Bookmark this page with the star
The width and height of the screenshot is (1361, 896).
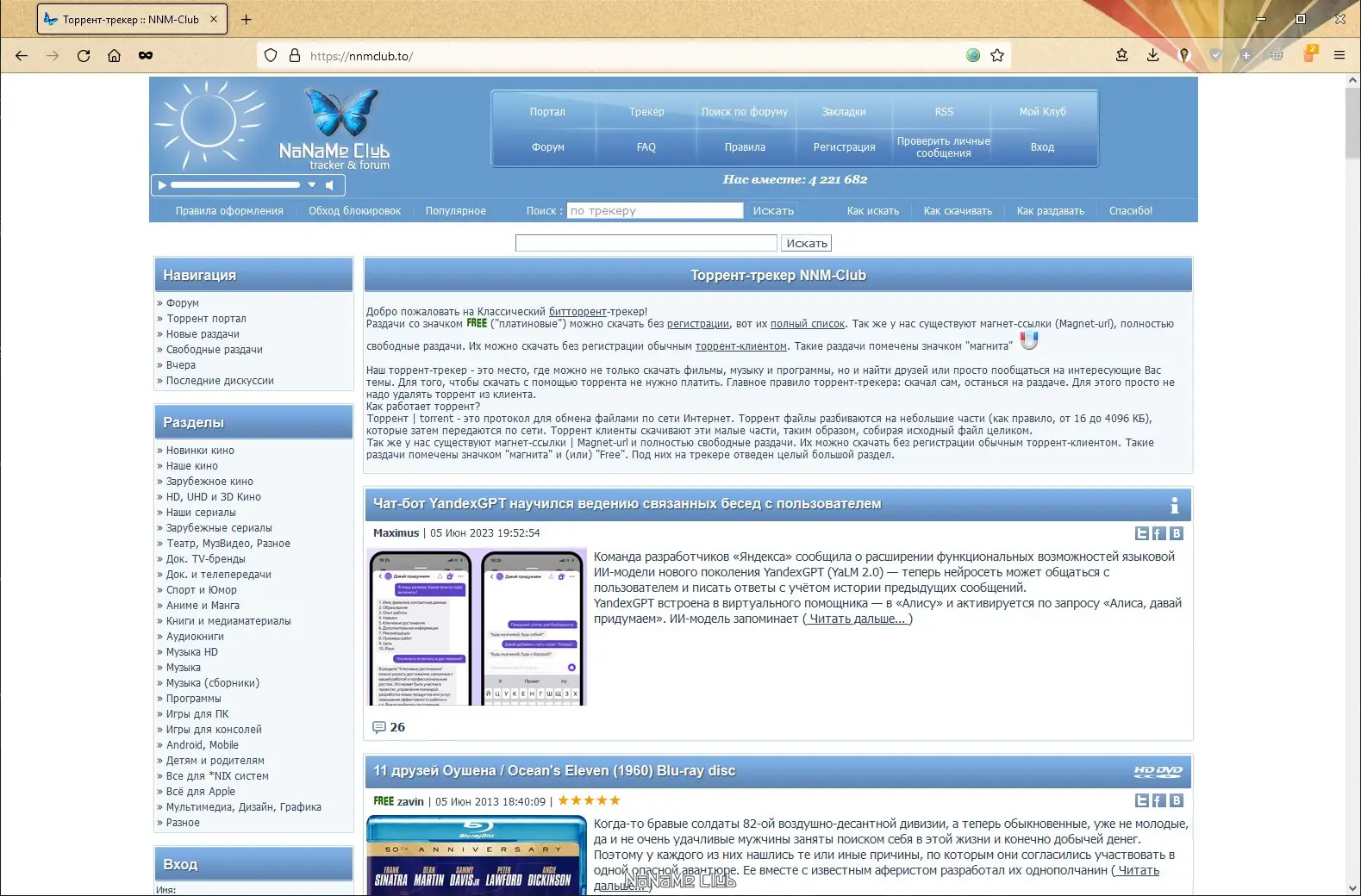click(x=997, y=55)
